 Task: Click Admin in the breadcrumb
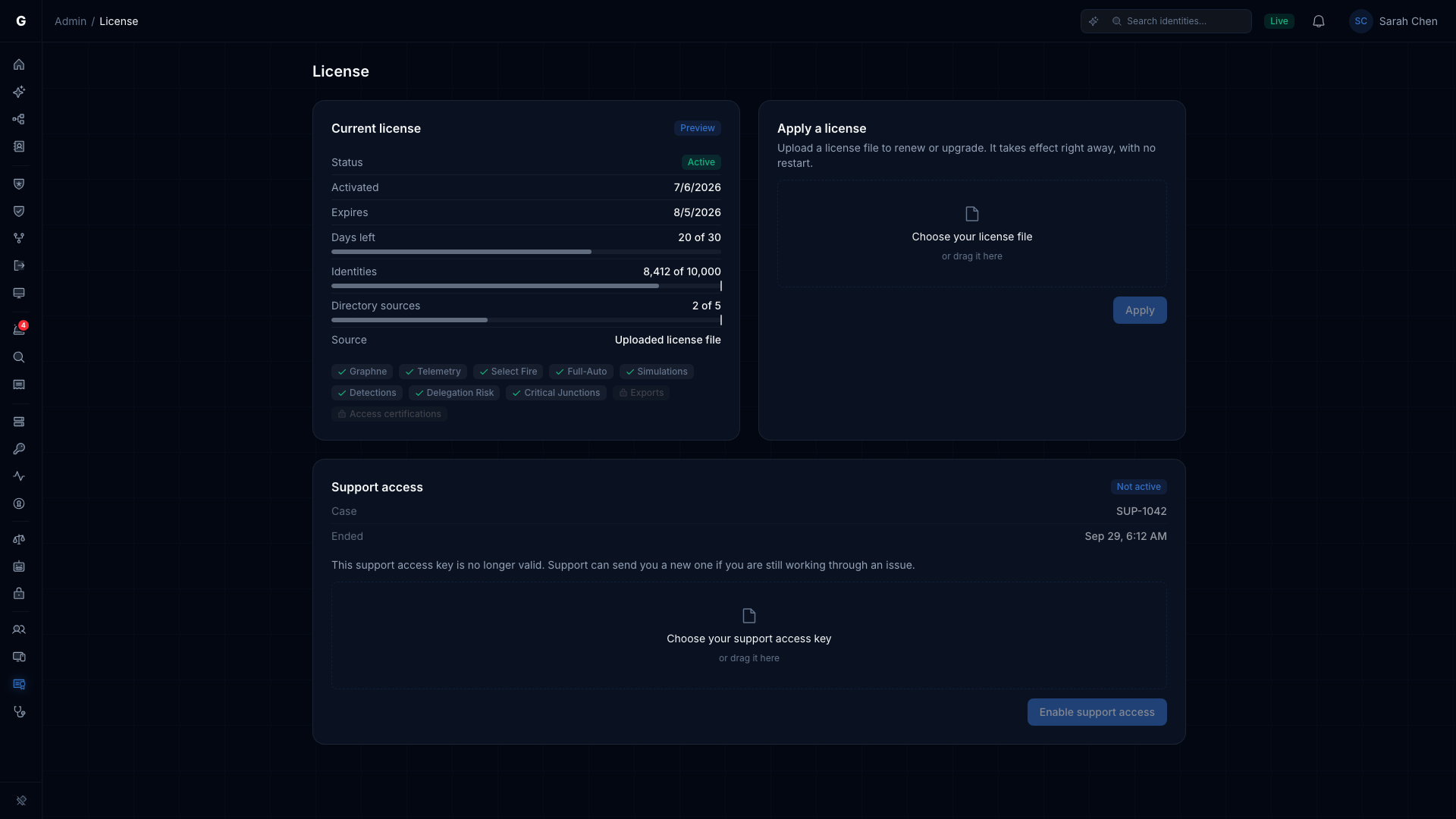71,21
